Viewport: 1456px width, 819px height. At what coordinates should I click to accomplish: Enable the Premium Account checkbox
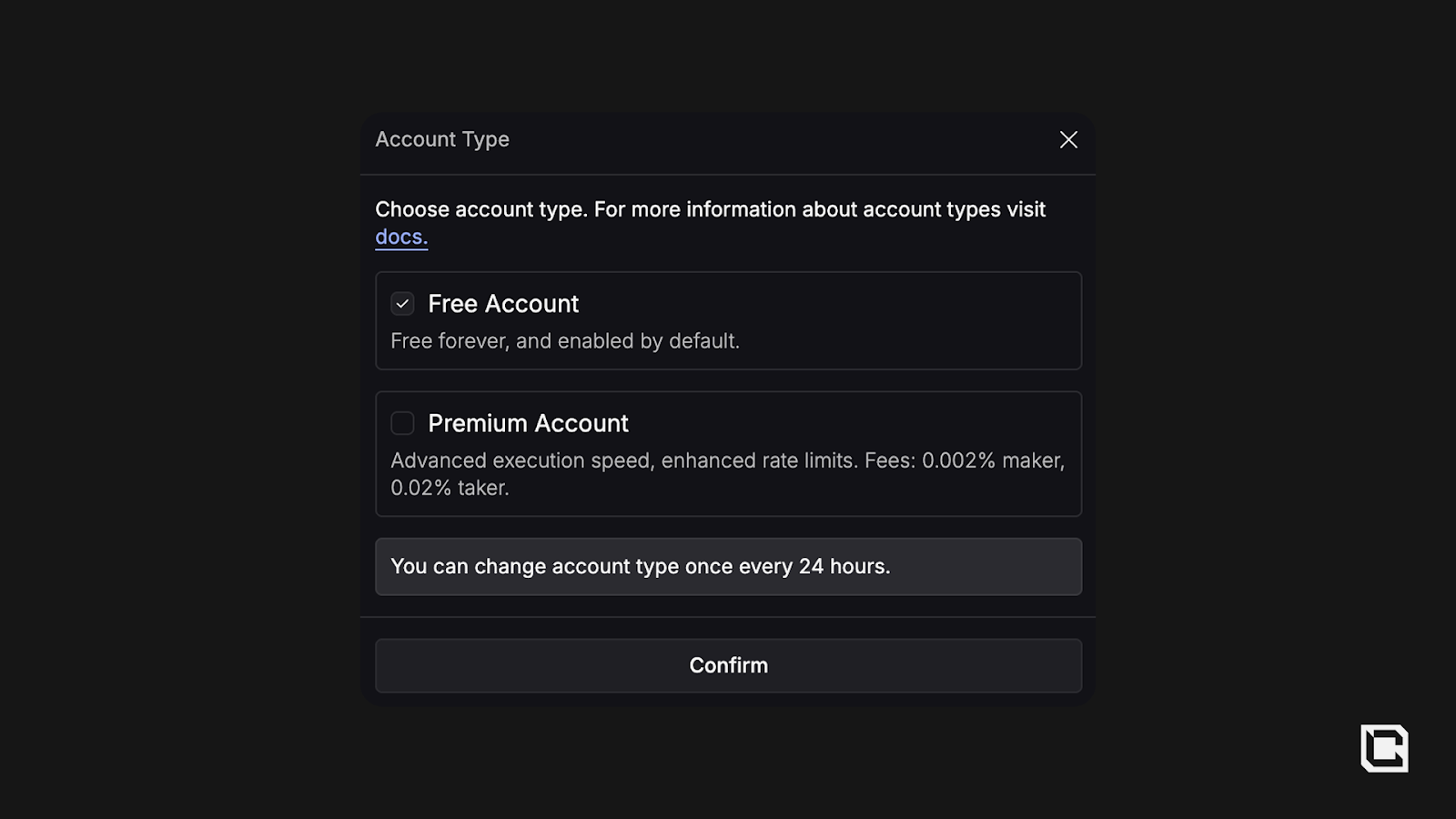(402, 423)
